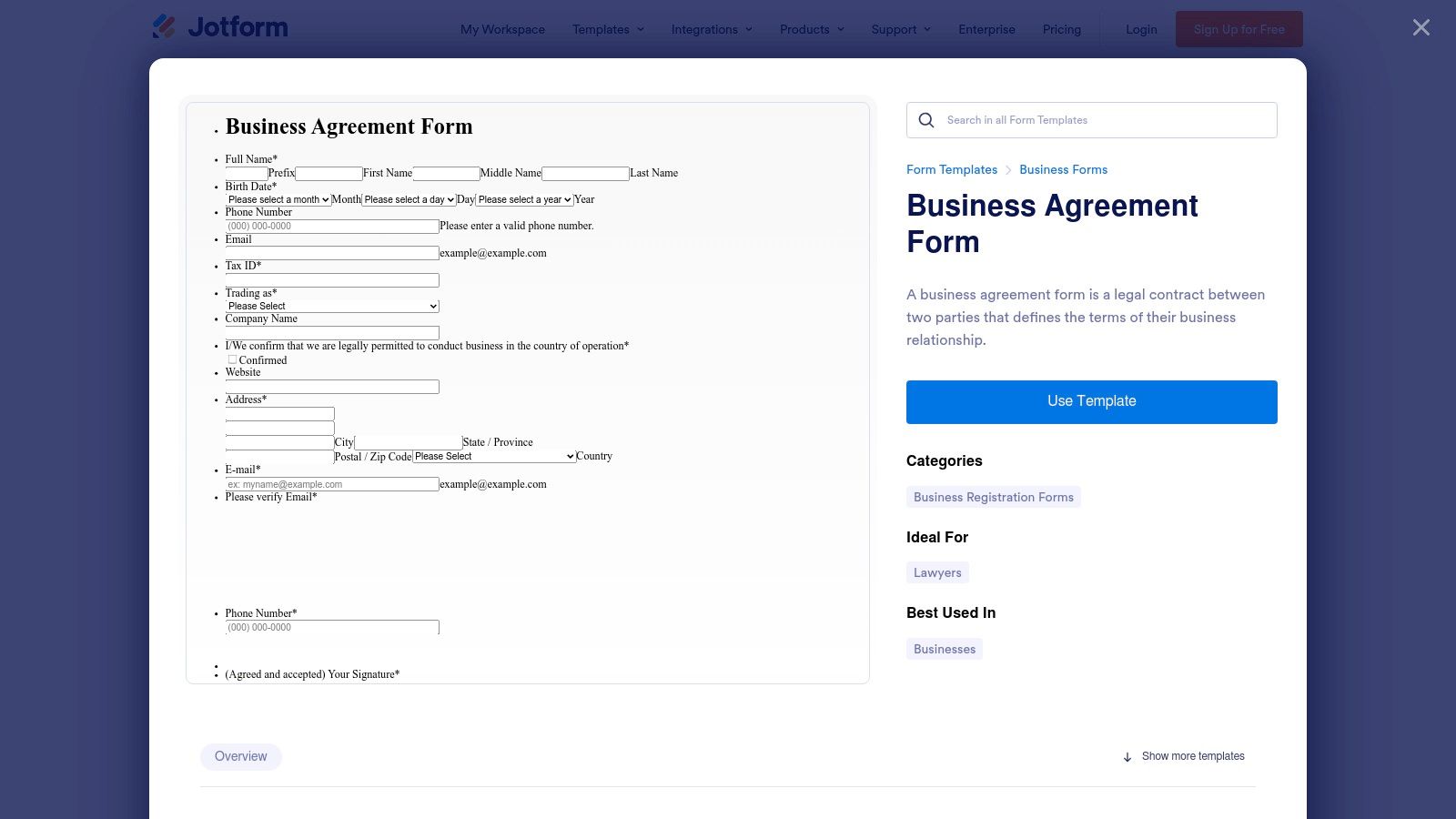Expand the Products navigation menu
This screenshot has height=819, width=1456.
click(x=810, y=29)
